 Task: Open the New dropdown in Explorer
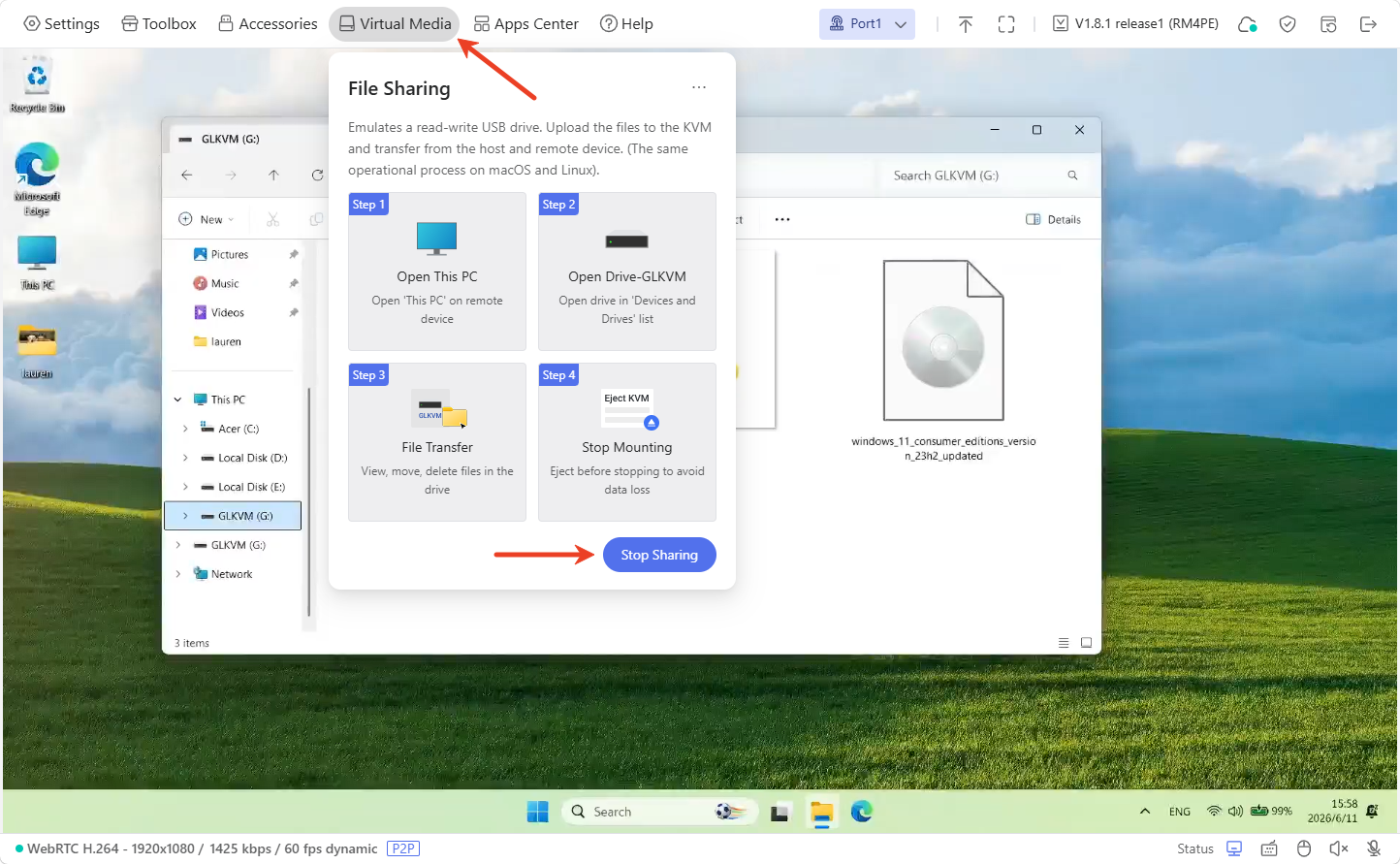[x=207, y=220]
